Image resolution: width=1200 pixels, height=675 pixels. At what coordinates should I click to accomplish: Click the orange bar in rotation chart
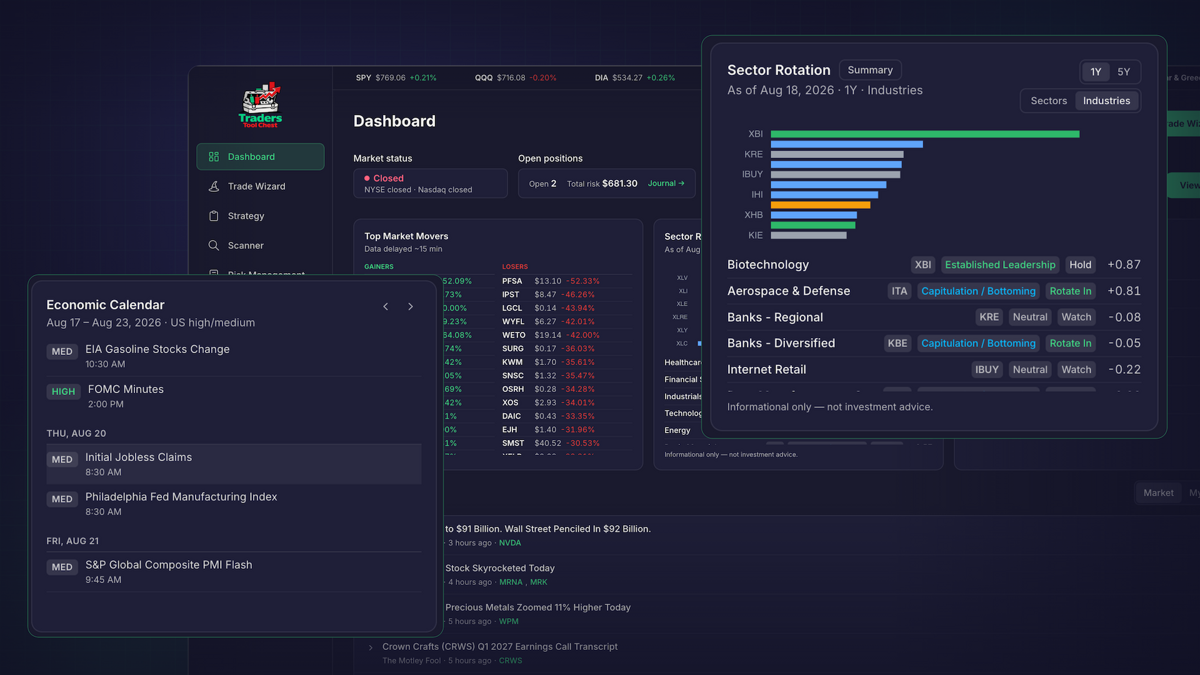click(x=820, y=205)
